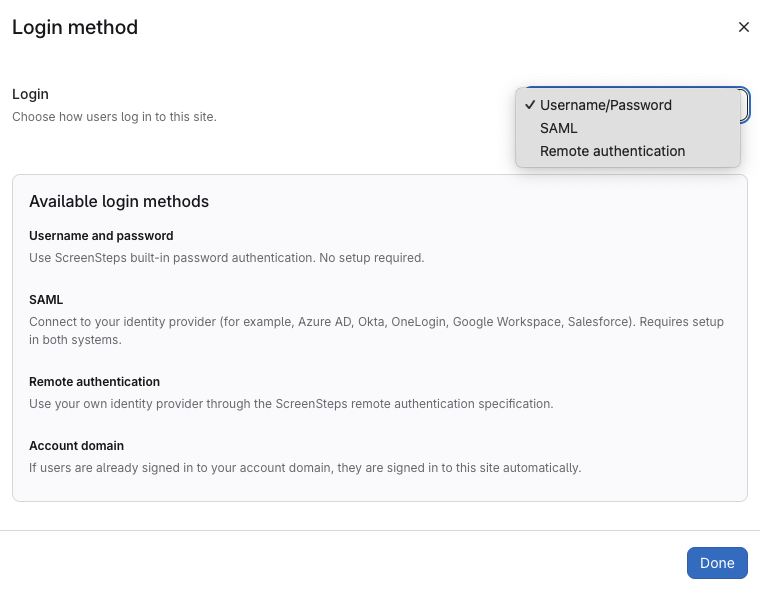The image size is (760, 593).
Task: Click the Login method dialog title
Action: (75, 27)
